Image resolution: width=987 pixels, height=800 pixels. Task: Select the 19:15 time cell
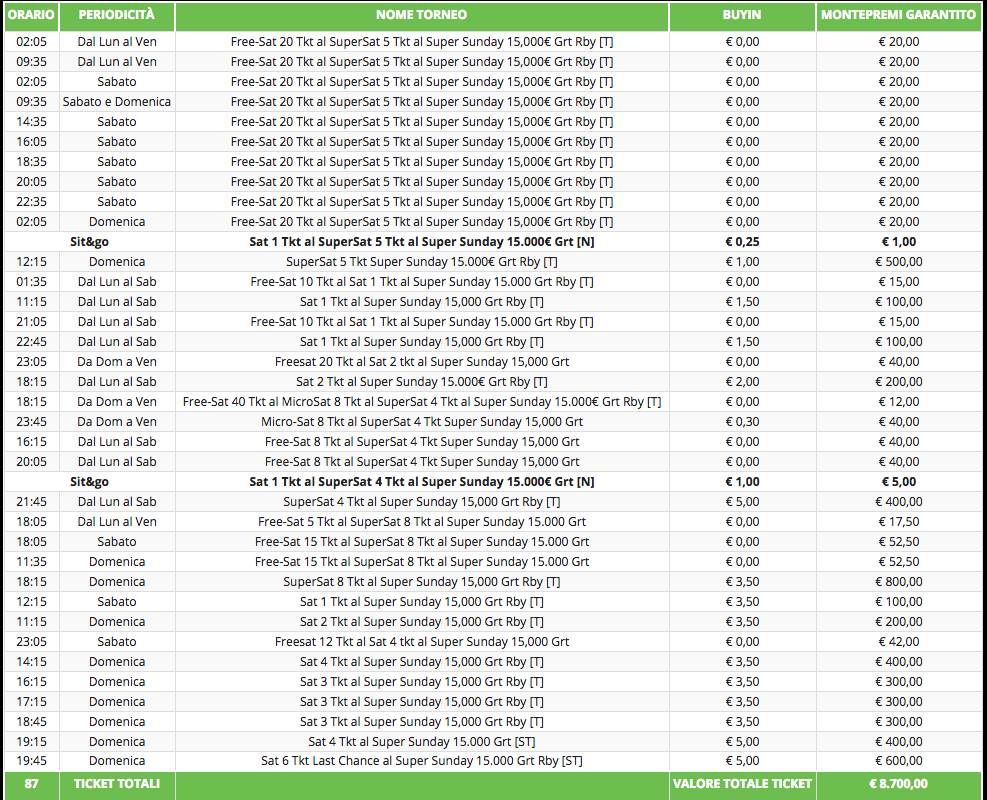coord(31,742)
